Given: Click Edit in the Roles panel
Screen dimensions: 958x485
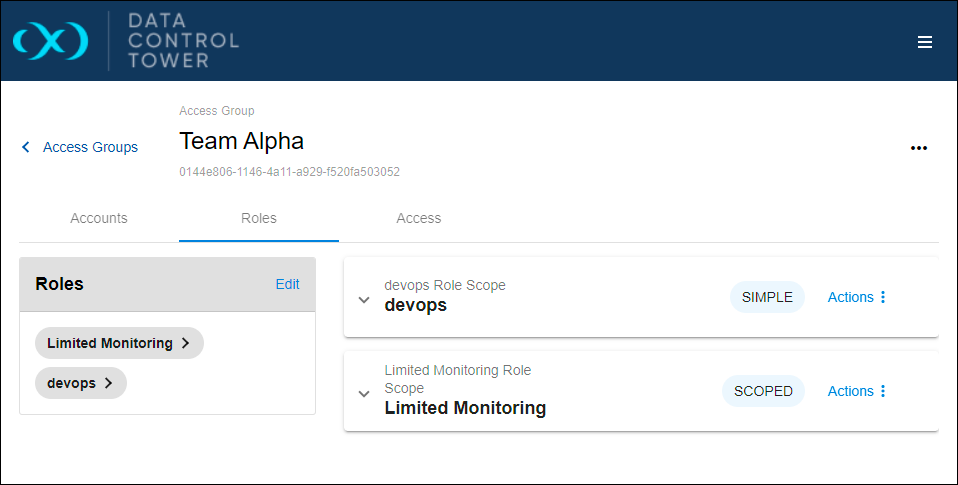Looking at the screenshot, I should [x=287, y=284].
